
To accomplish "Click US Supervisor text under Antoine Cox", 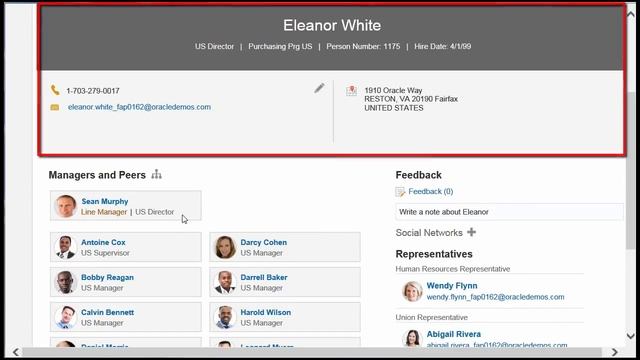I will [105, 253].
